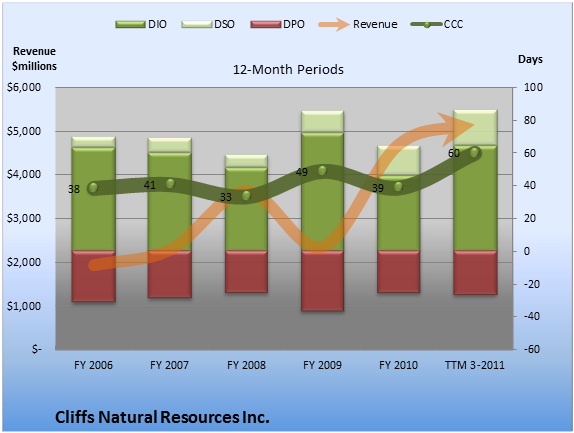The height and width of the screenshot is (433, 574).
Task: Click the CCC data point labeled 41
Action: (x=170, y=184)
